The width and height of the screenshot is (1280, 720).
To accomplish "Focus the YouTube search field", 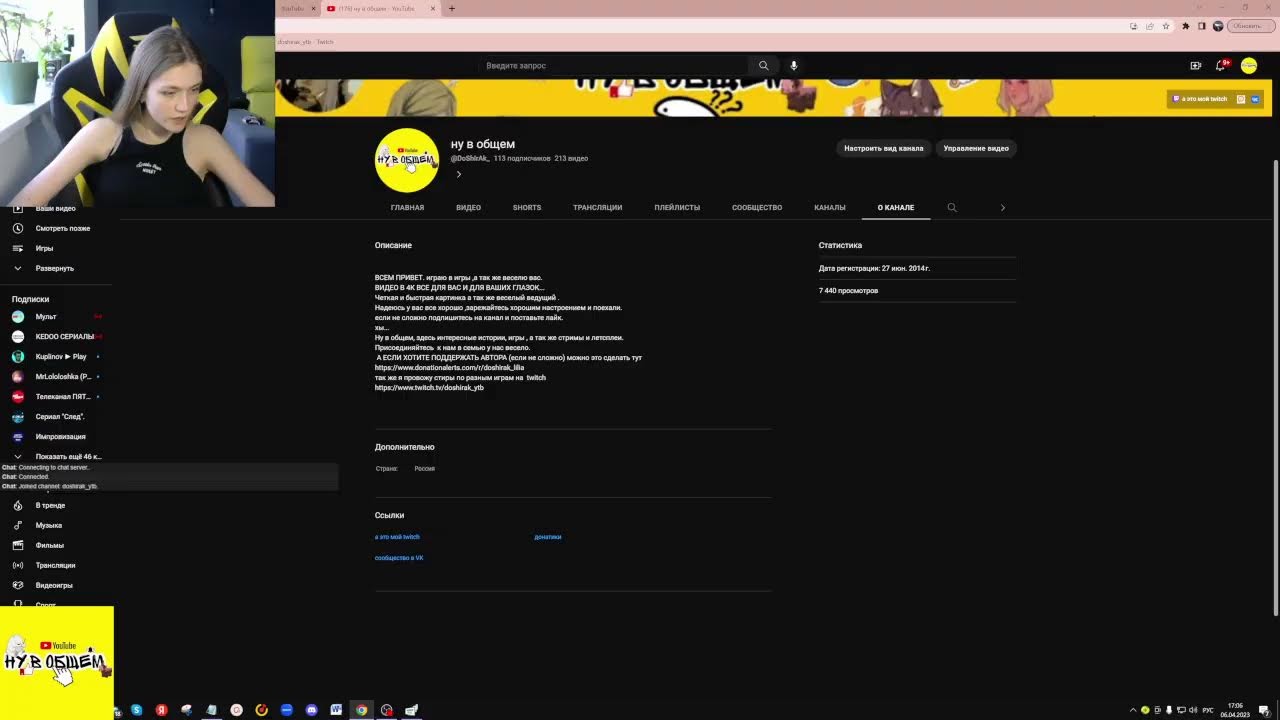I will [612, 65].
